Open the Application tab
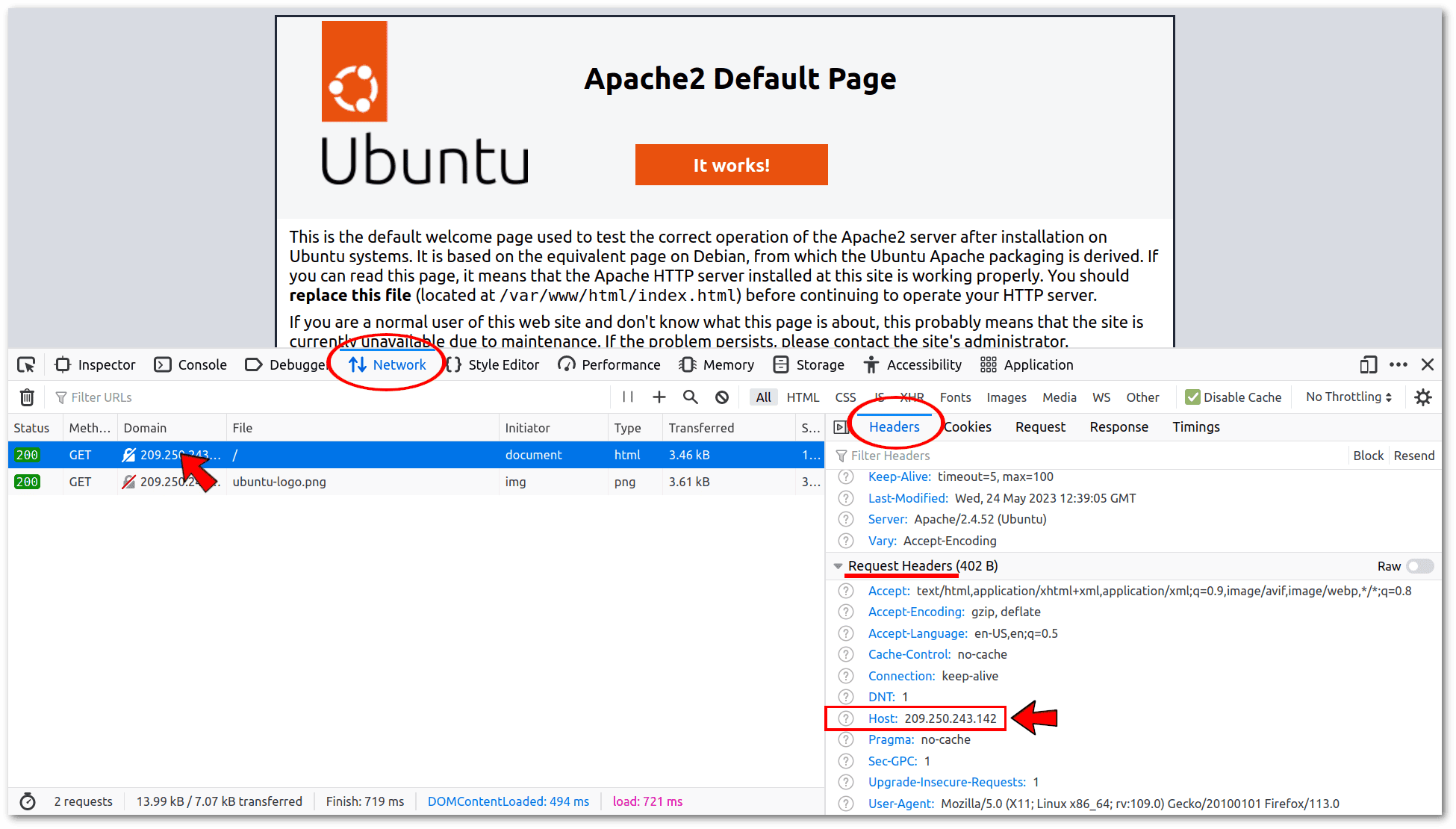Image resolution: width=1456 pixels, height=829 pixels. tap(1027, 364)
